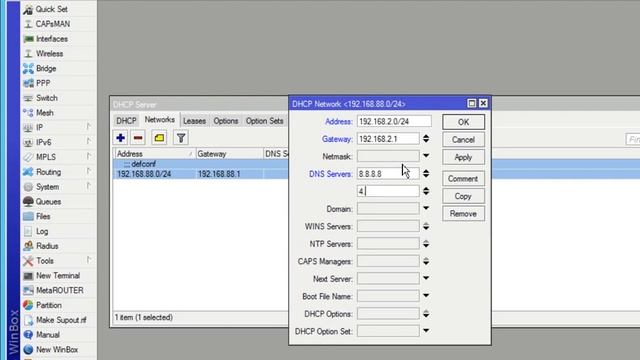
Task: Switch to the DHCP tab
Action: [126, 121]
